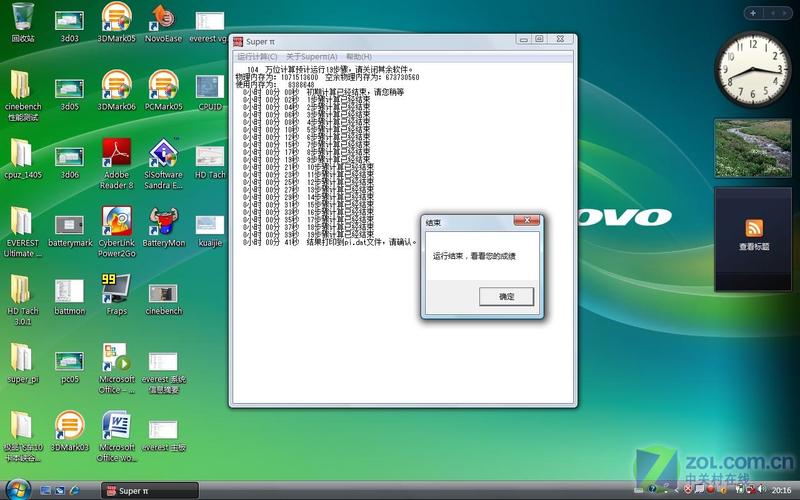Select the 结果打印到pi.dat文件 result line
The height and width of the screenshot is (500, 800).
(x=329, y=242)
